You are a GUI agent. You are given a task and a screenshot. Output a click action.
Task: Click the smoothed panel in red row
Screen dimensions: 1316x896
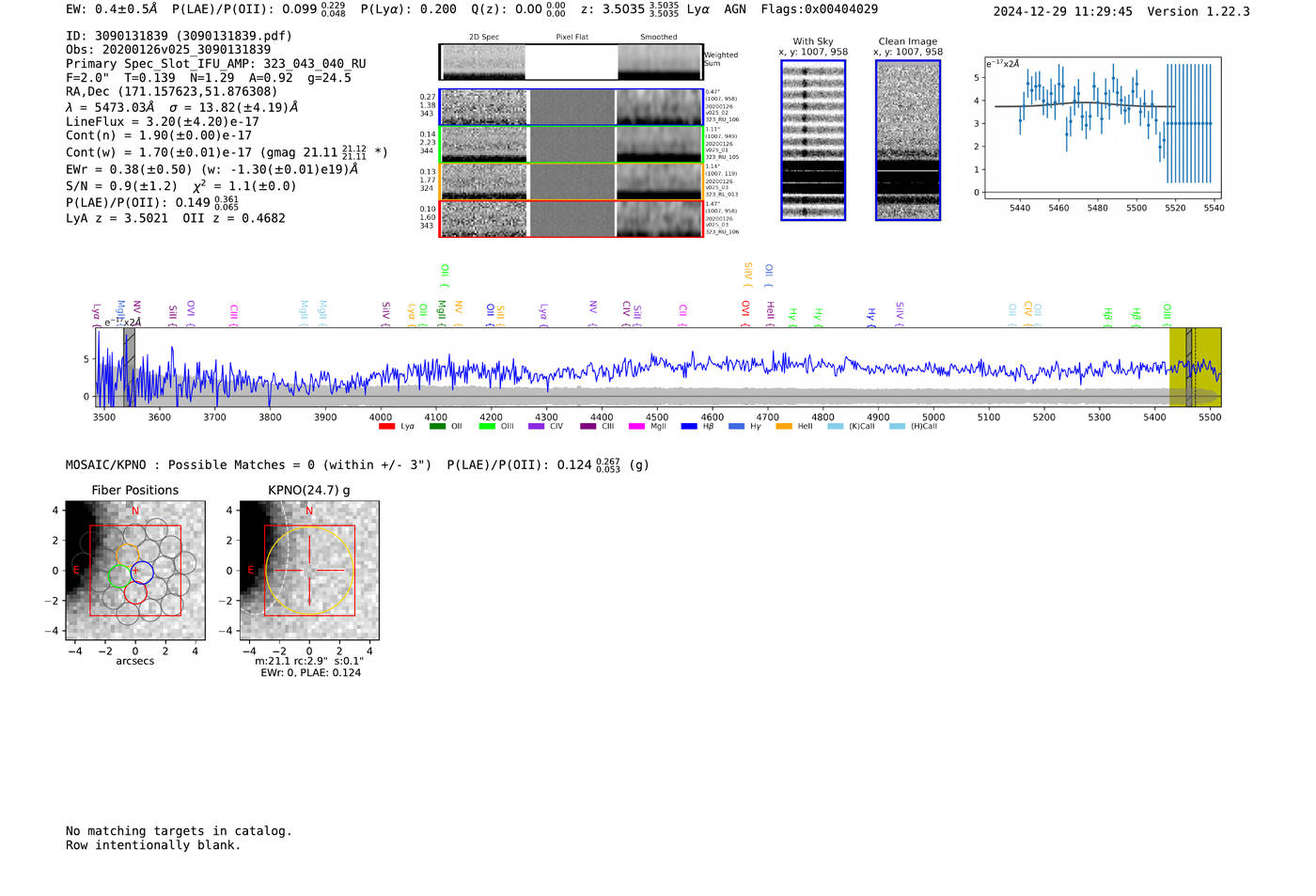(x=659, y=219)
